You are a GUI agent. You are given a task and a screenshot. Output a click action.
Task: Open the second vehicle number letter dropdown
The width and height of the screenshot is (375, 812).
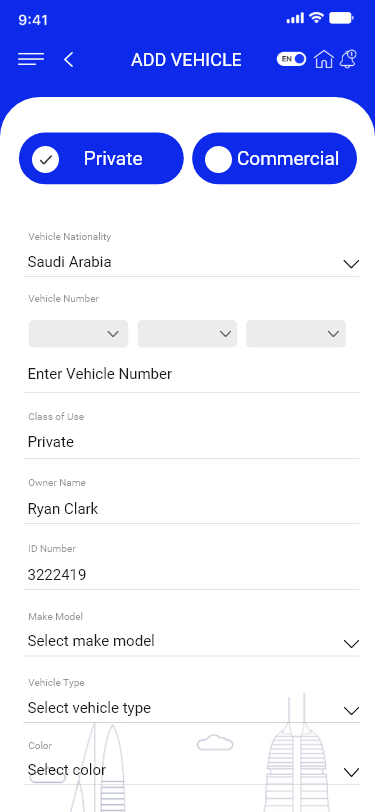(x=187, y=334)
